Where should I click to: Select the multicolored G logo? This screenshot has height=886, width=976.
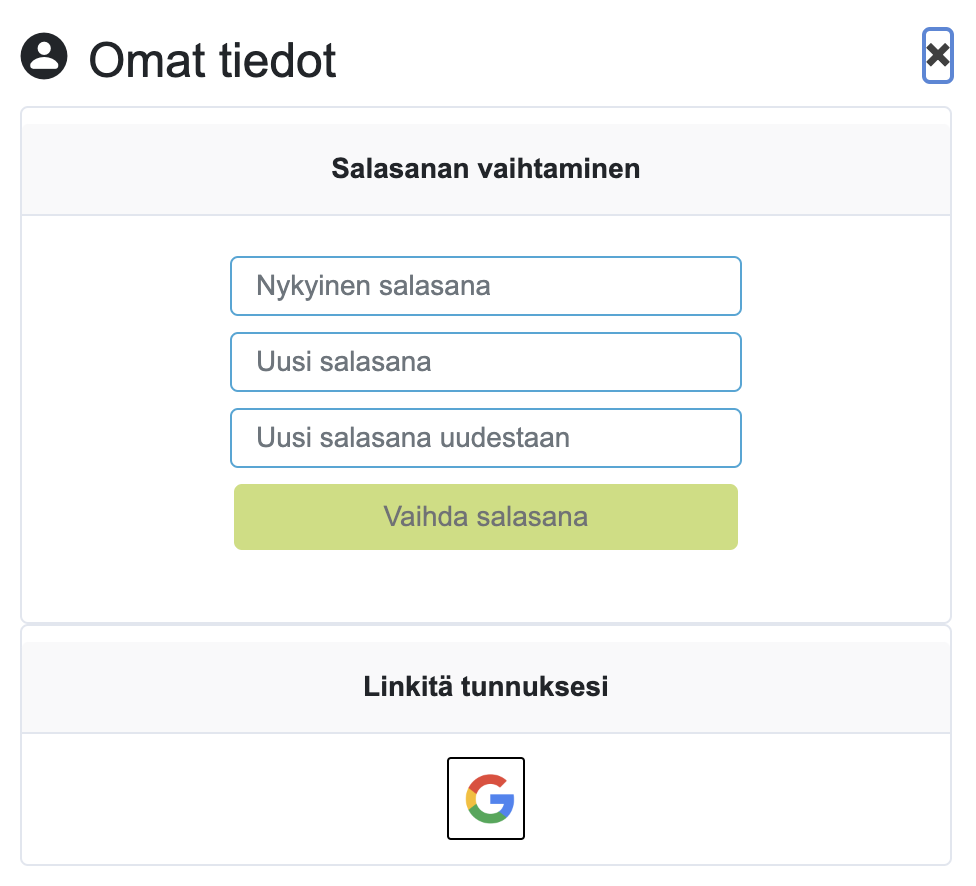[490, 798]
